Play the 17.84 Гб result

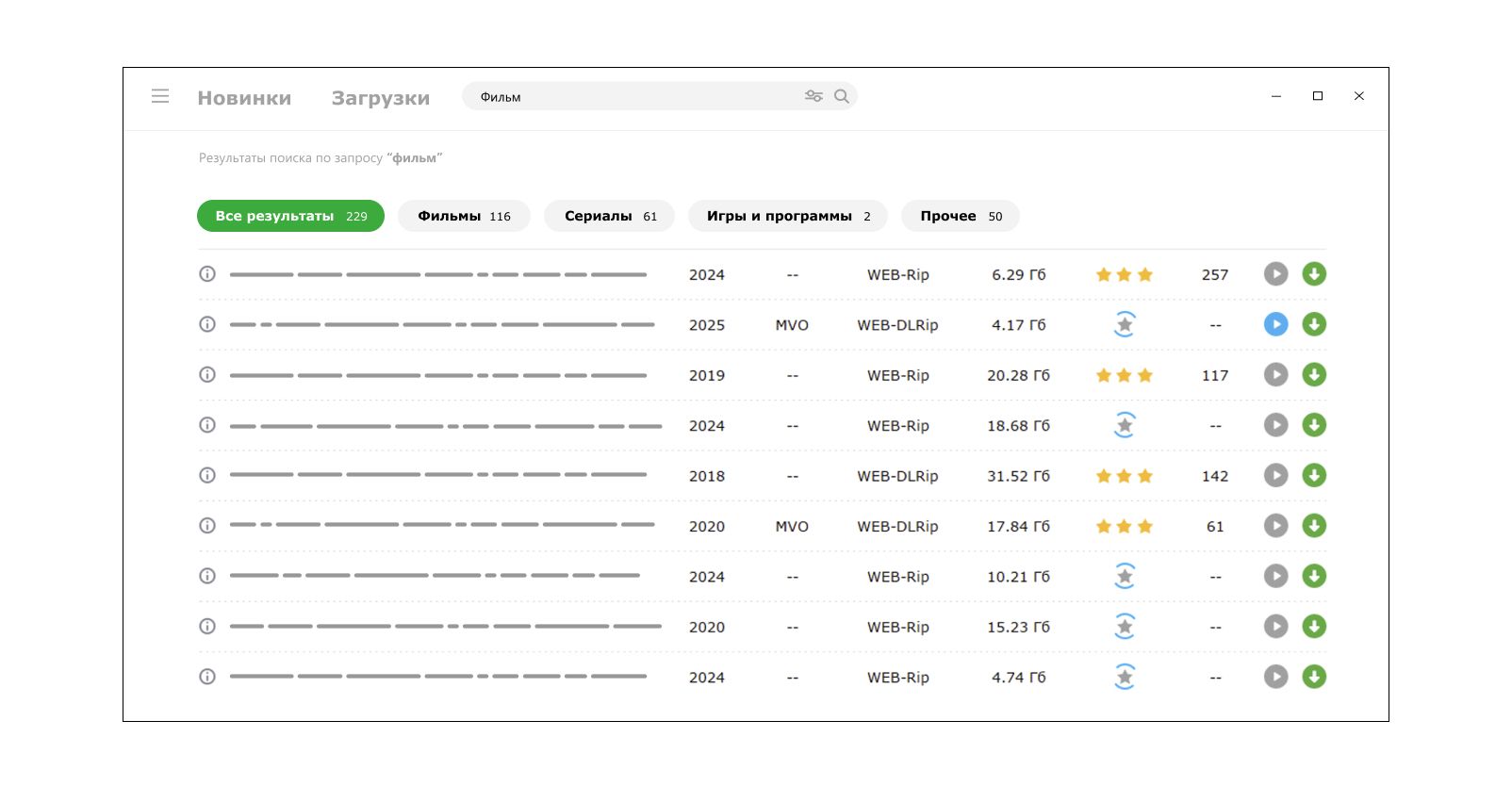pyautogui.click(x=1275, y=526)
